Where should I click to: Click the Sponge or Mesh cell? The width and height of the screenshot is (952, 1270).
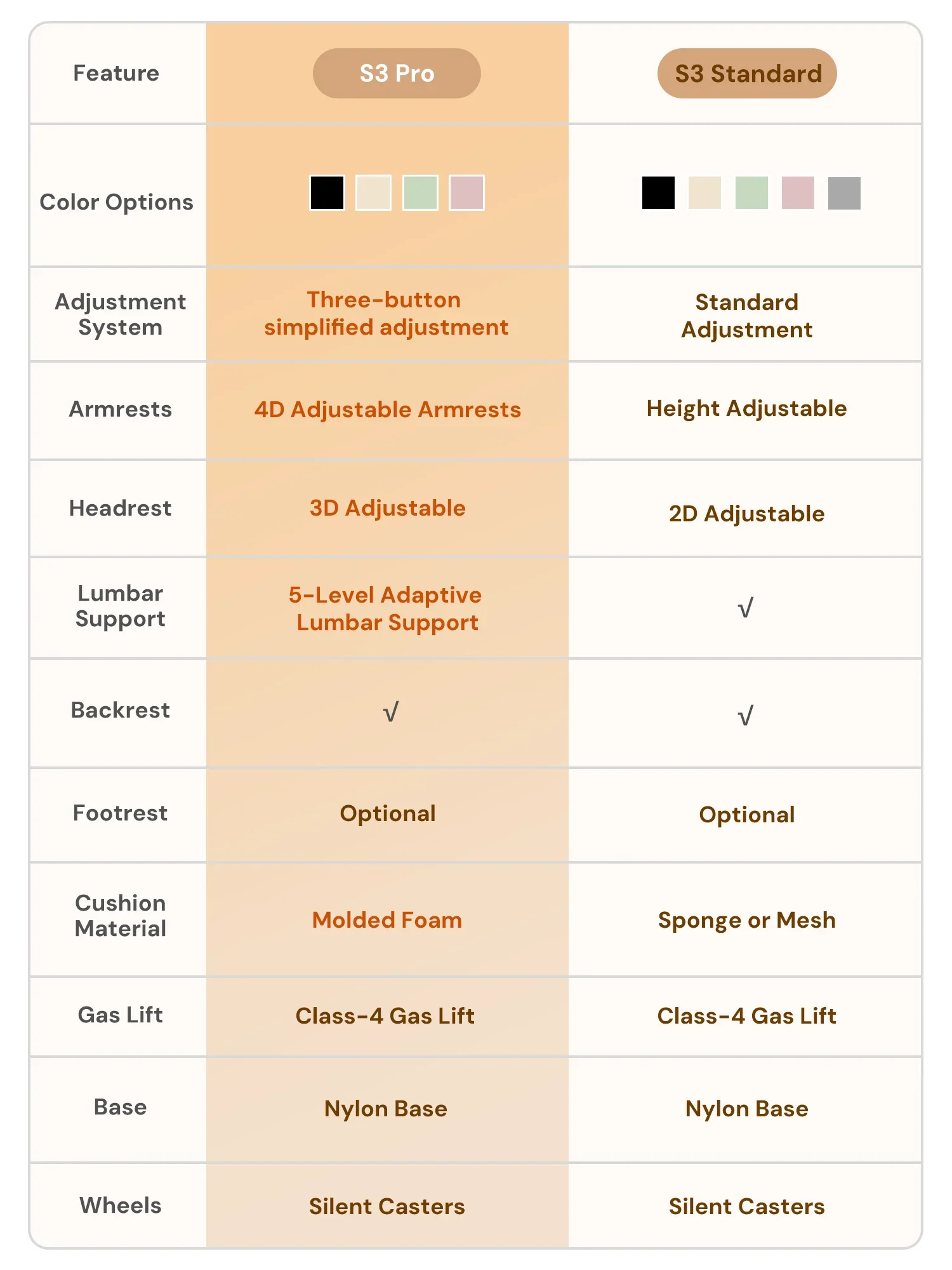pyautogui.click(x=746, y=920)
